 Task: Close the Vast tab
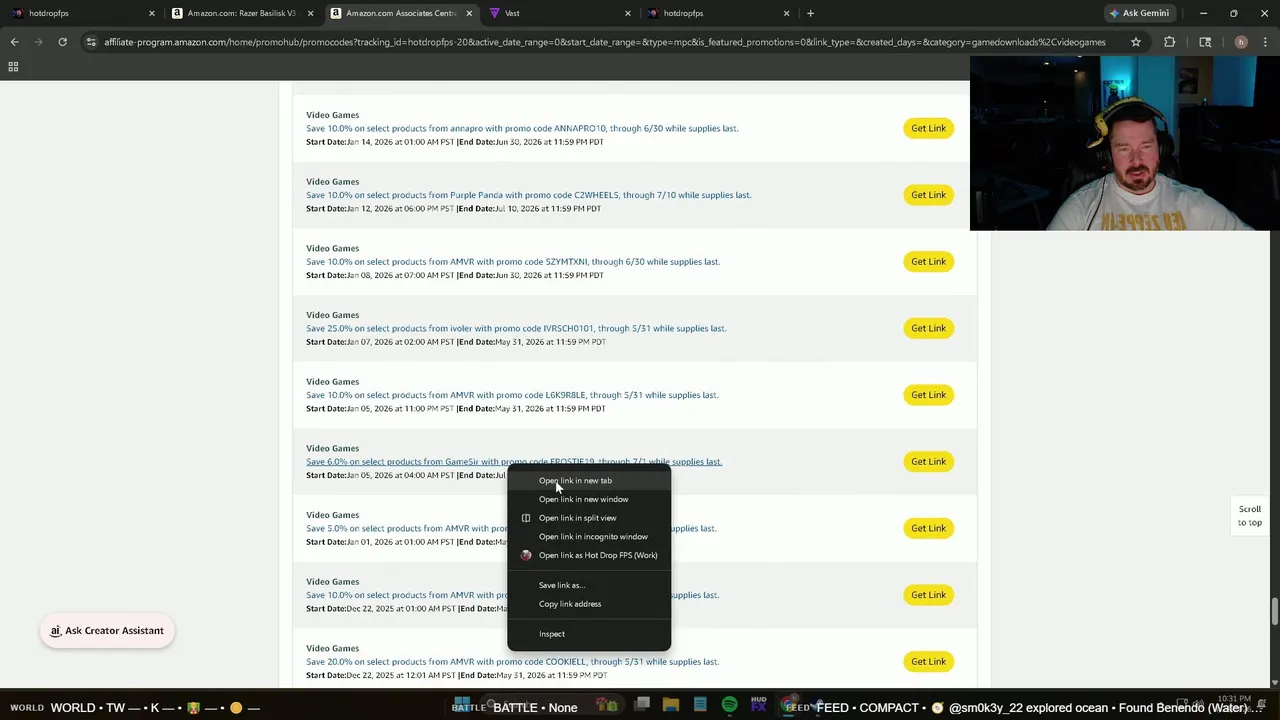pos(628,13)
